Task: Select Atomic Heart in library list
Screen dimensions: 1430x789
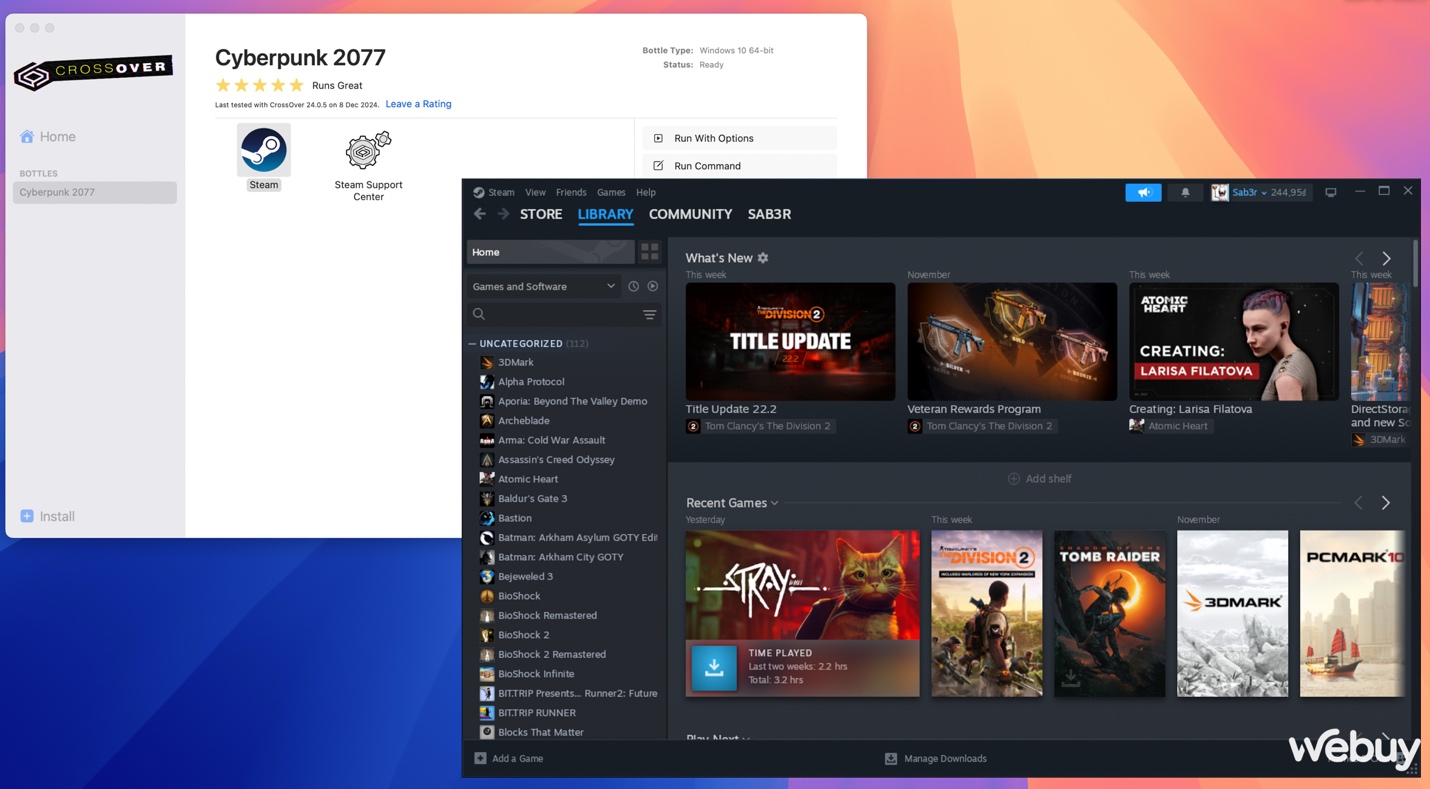Action: (x=528, y=479)
